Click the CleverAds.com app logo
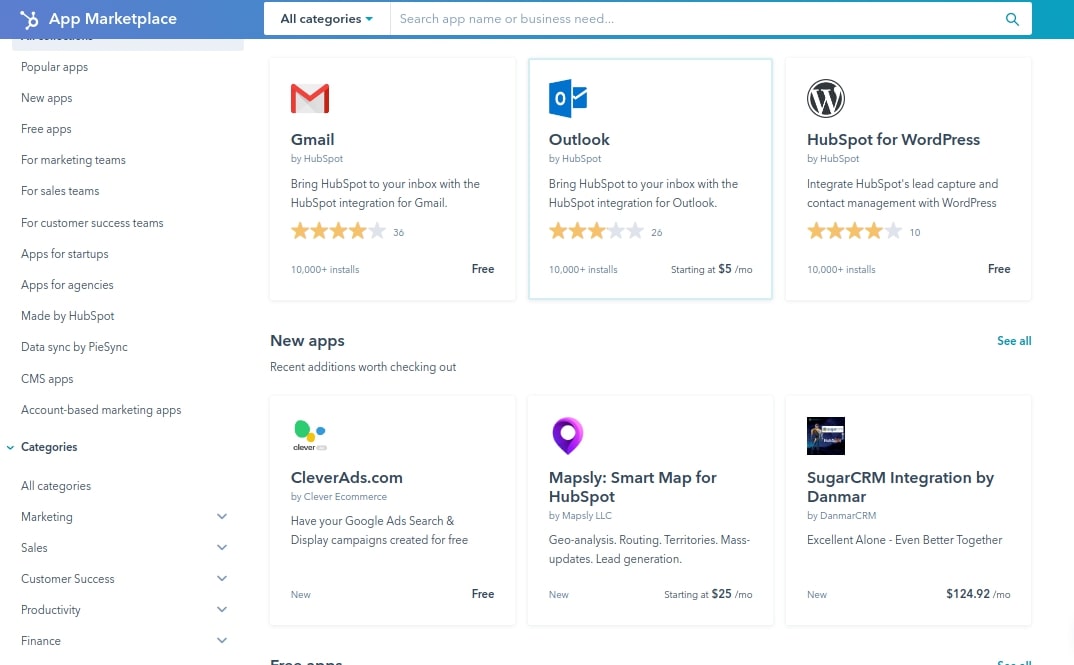Image resolution: width=1074 pixels, height=665 pixels. 310,436
